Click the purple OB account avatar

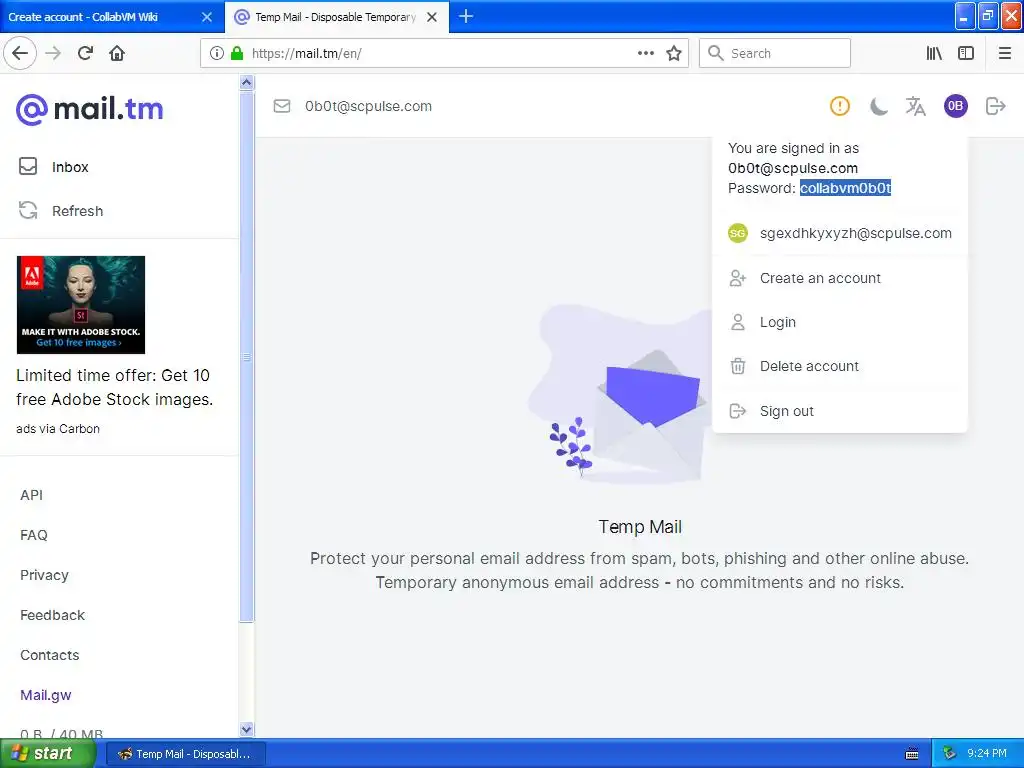[x=955, y=106]
